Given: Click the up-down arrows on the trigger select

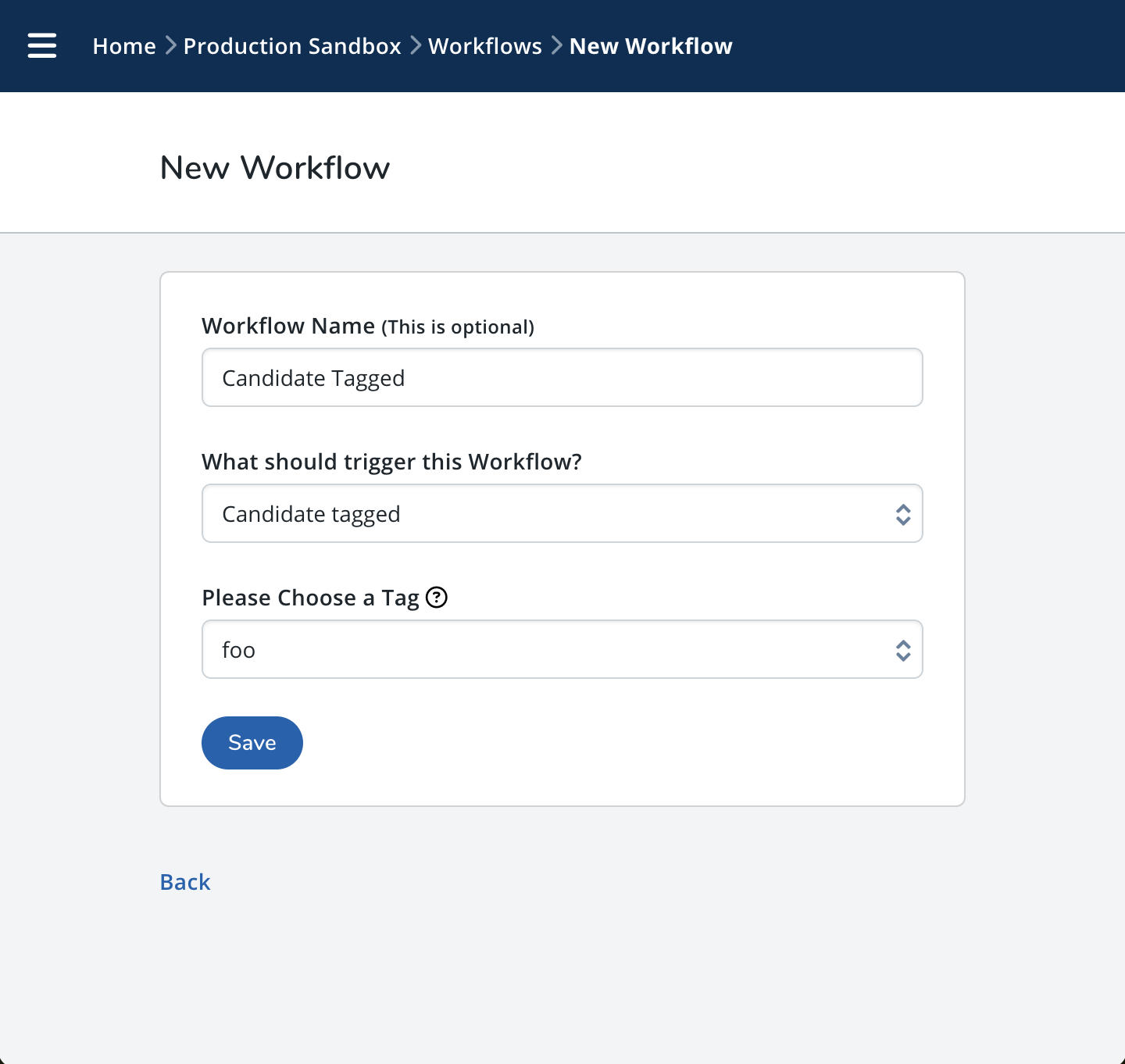Looking at the screenshot, I should [x=903, y=514].
